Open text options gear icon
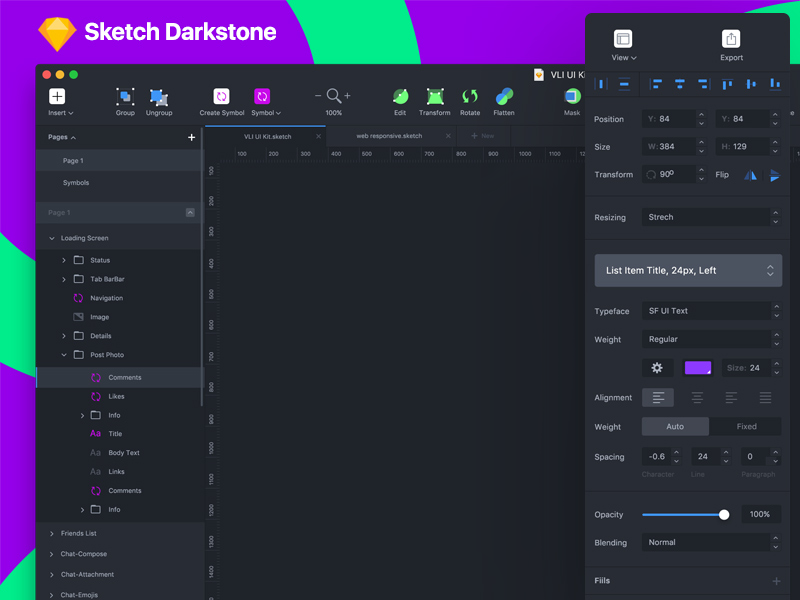This screenshot has height=600, width=800. tap(657, 368)
